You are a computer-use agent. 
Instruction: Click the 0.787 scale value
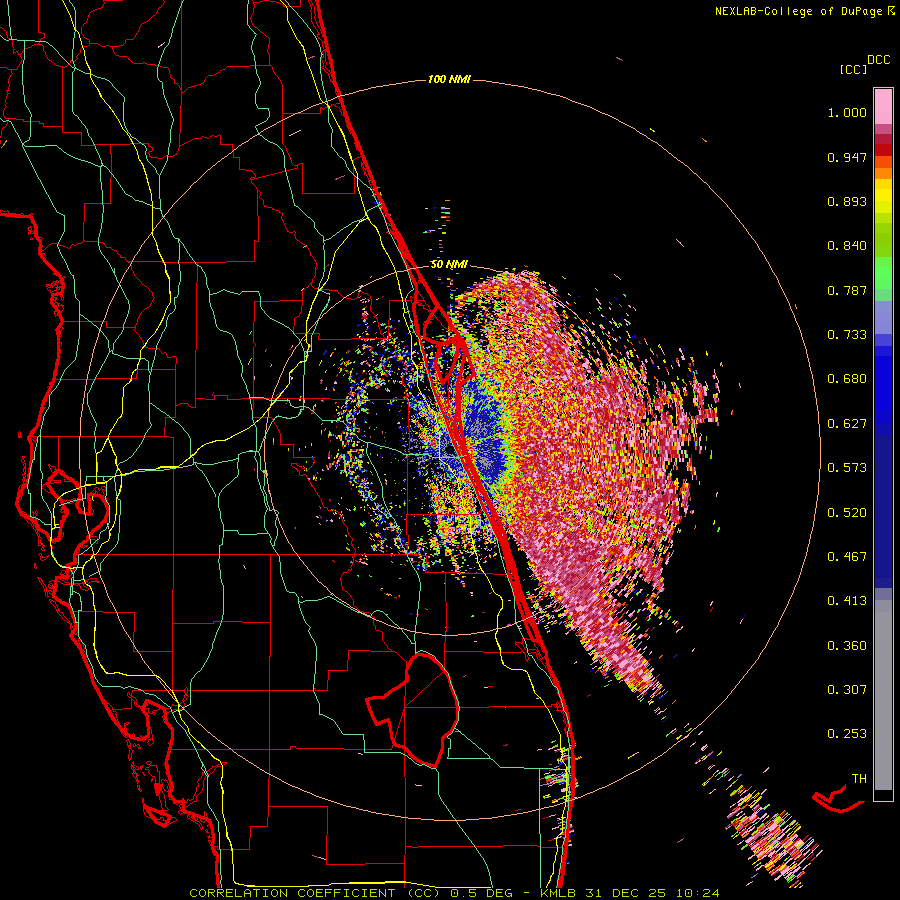tap(847, 290)
